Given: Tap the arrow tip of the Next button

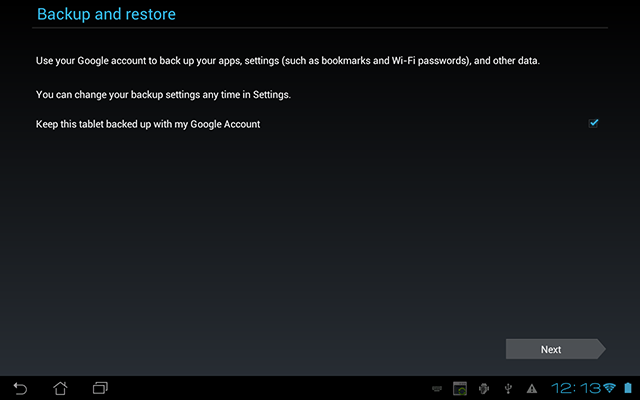Looking at the screenshot, I should 602,349.
